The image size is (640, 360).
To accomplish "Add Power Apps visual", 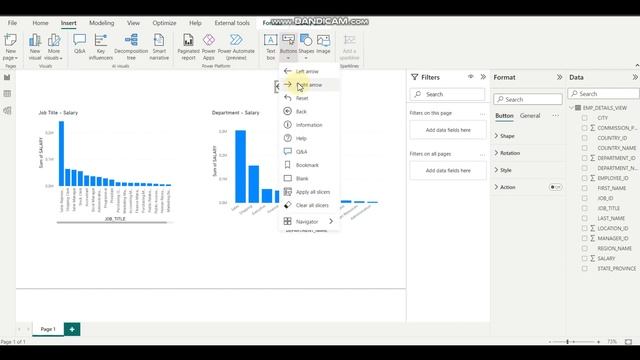I will [x=209, y=47].
